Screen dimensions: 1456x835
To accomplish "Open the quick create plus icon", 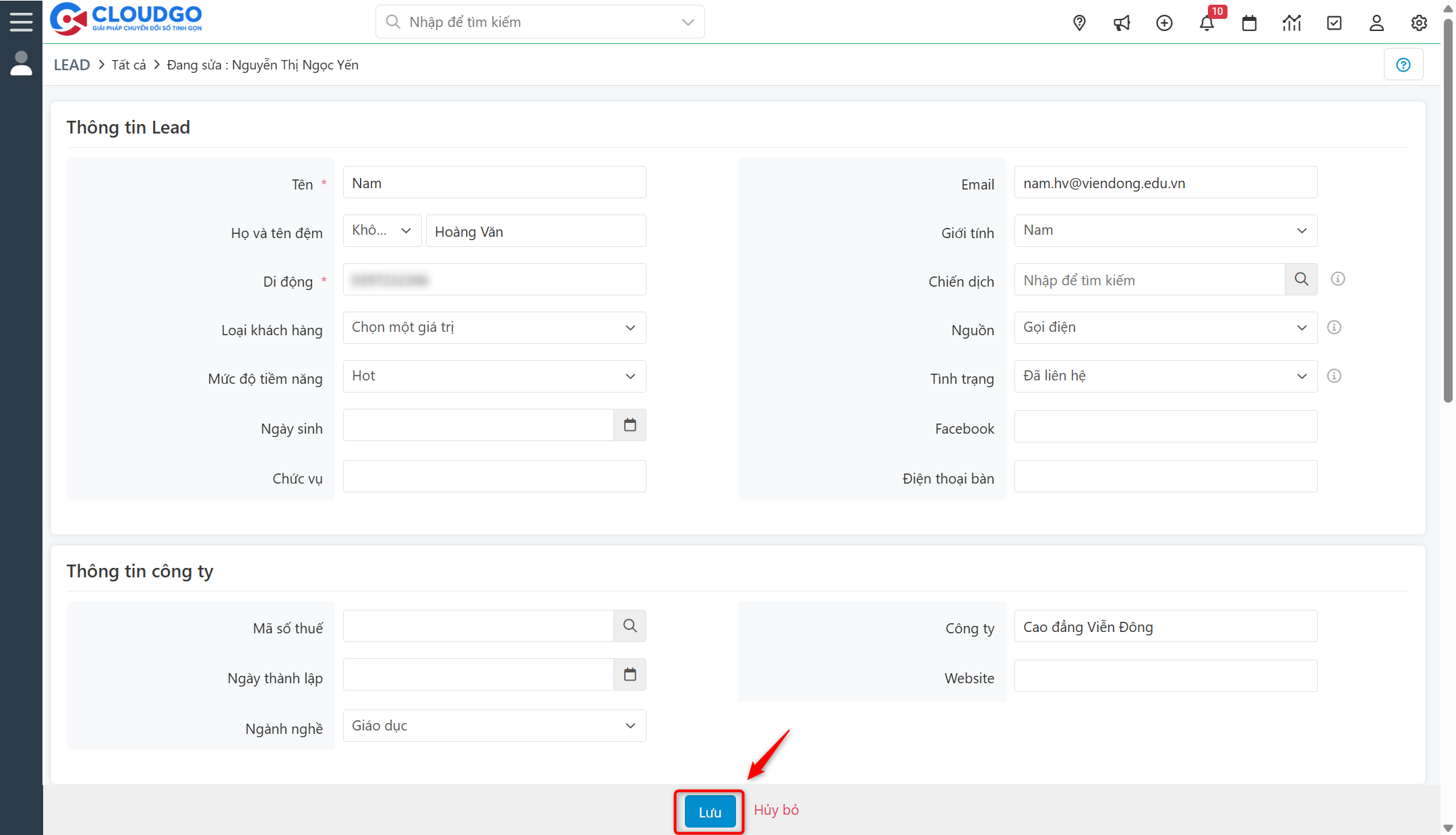I will click(x=1164, y=22).
